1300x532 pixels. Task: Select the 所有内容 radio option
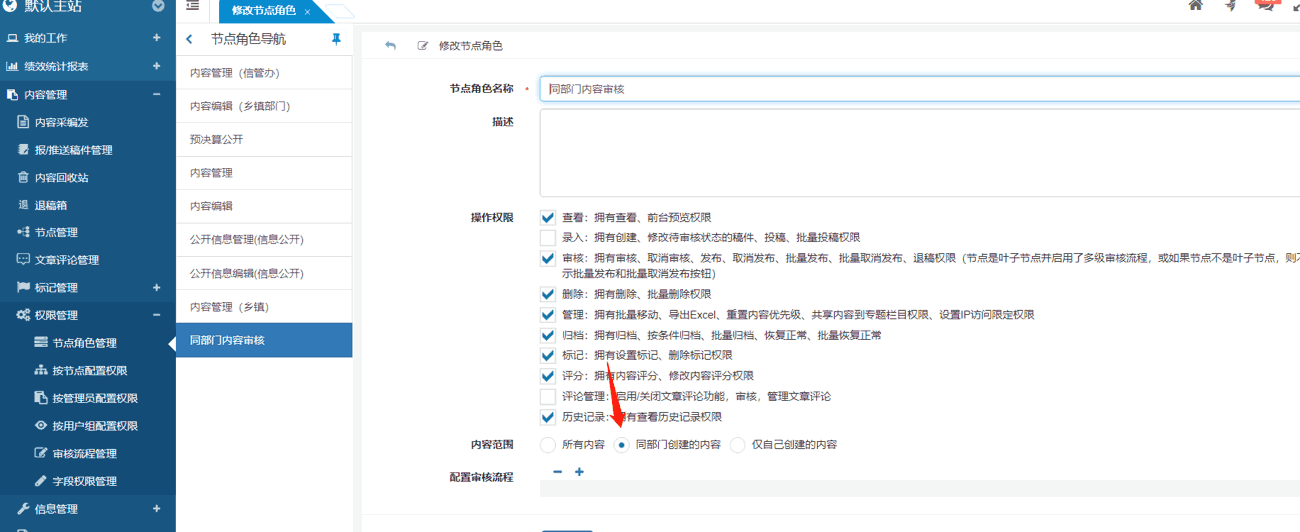click(x=547, y=445)
